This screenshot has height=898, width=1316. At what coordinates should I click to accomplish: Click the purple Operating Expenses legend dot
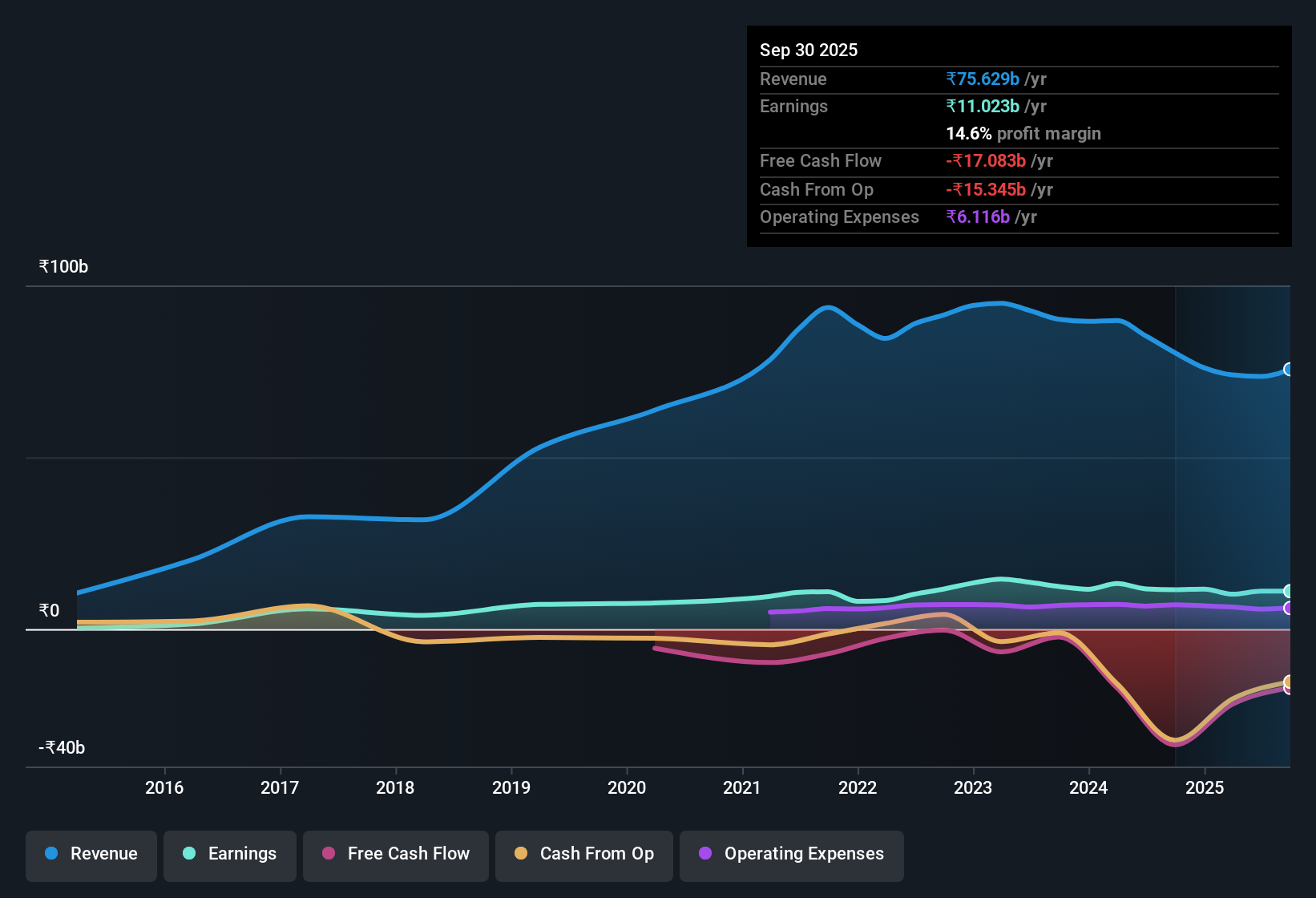click(x=704, y=854)
